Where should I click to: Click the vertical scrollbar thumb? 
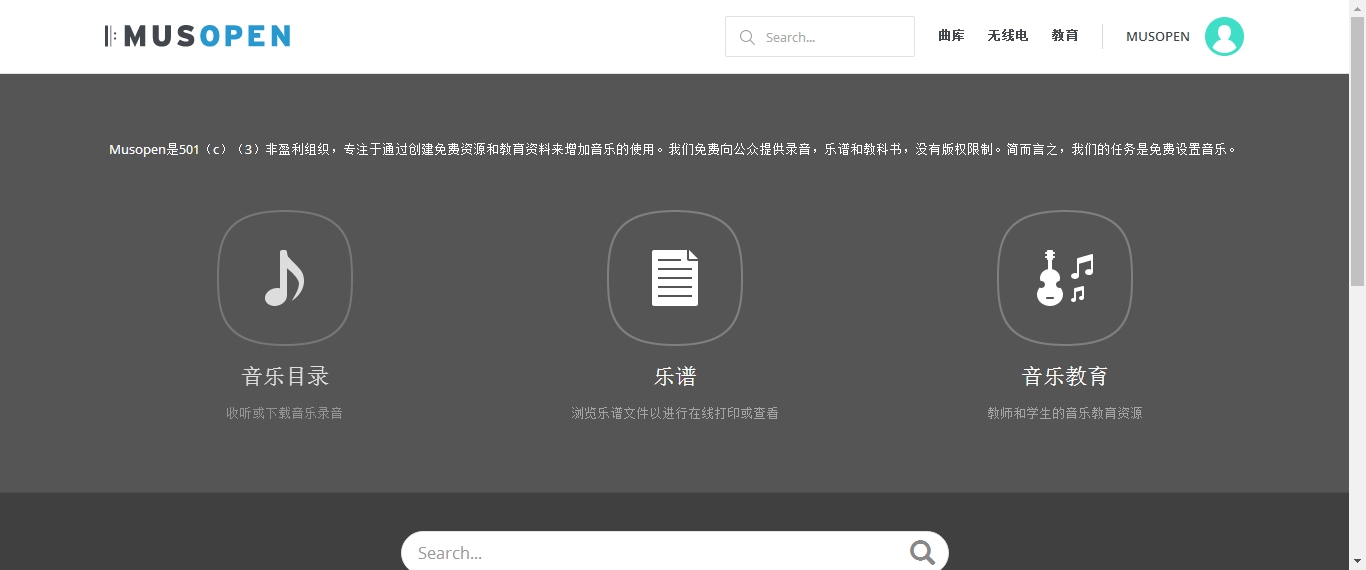(x=1357, y=150)
